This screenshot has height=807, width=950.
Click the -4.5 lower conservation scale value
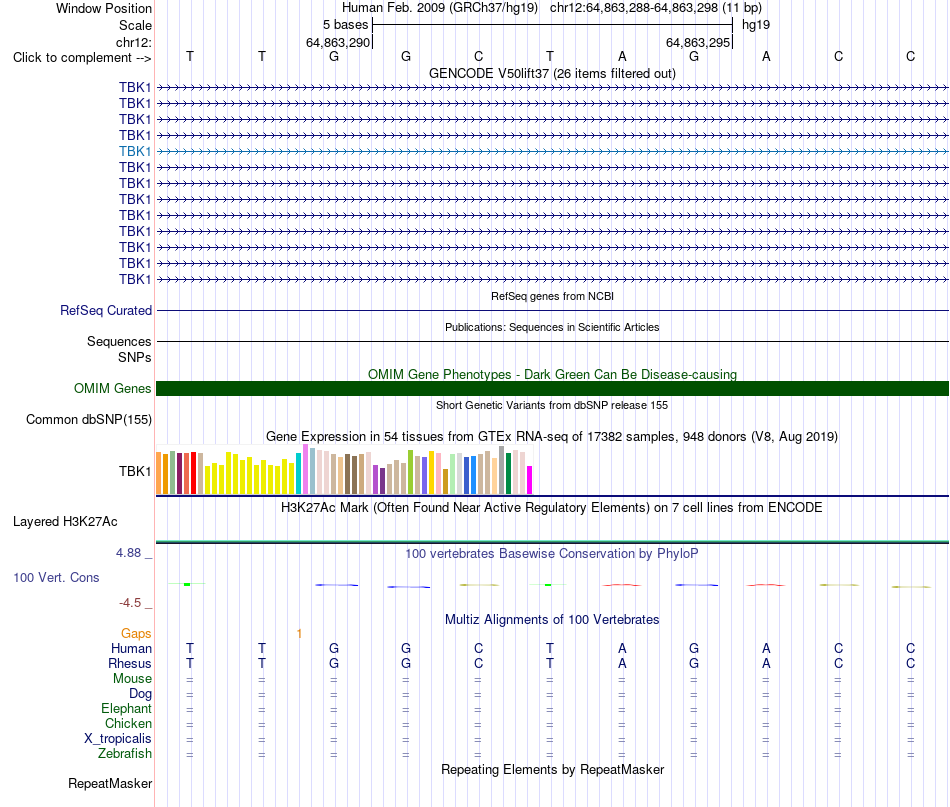[x=130, y=603]
